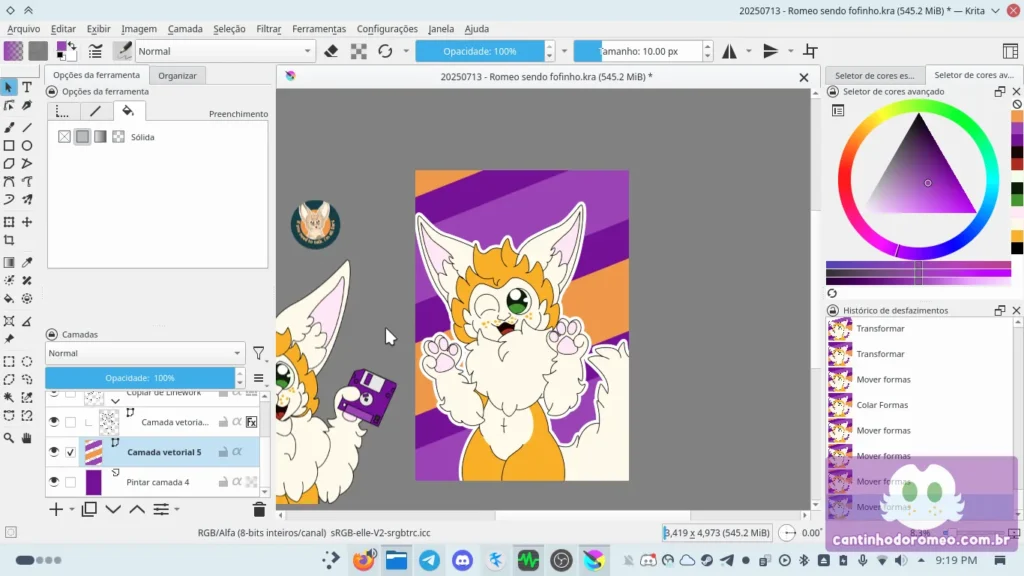
Task: Select the Text tool in the toolbox
Action: point(27,87)
